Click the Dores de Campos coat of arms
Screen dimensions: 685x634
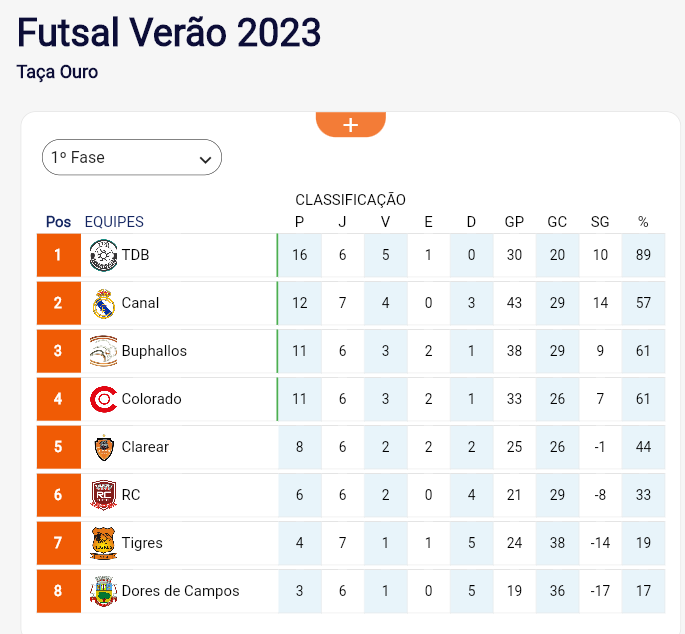point(103,591)
